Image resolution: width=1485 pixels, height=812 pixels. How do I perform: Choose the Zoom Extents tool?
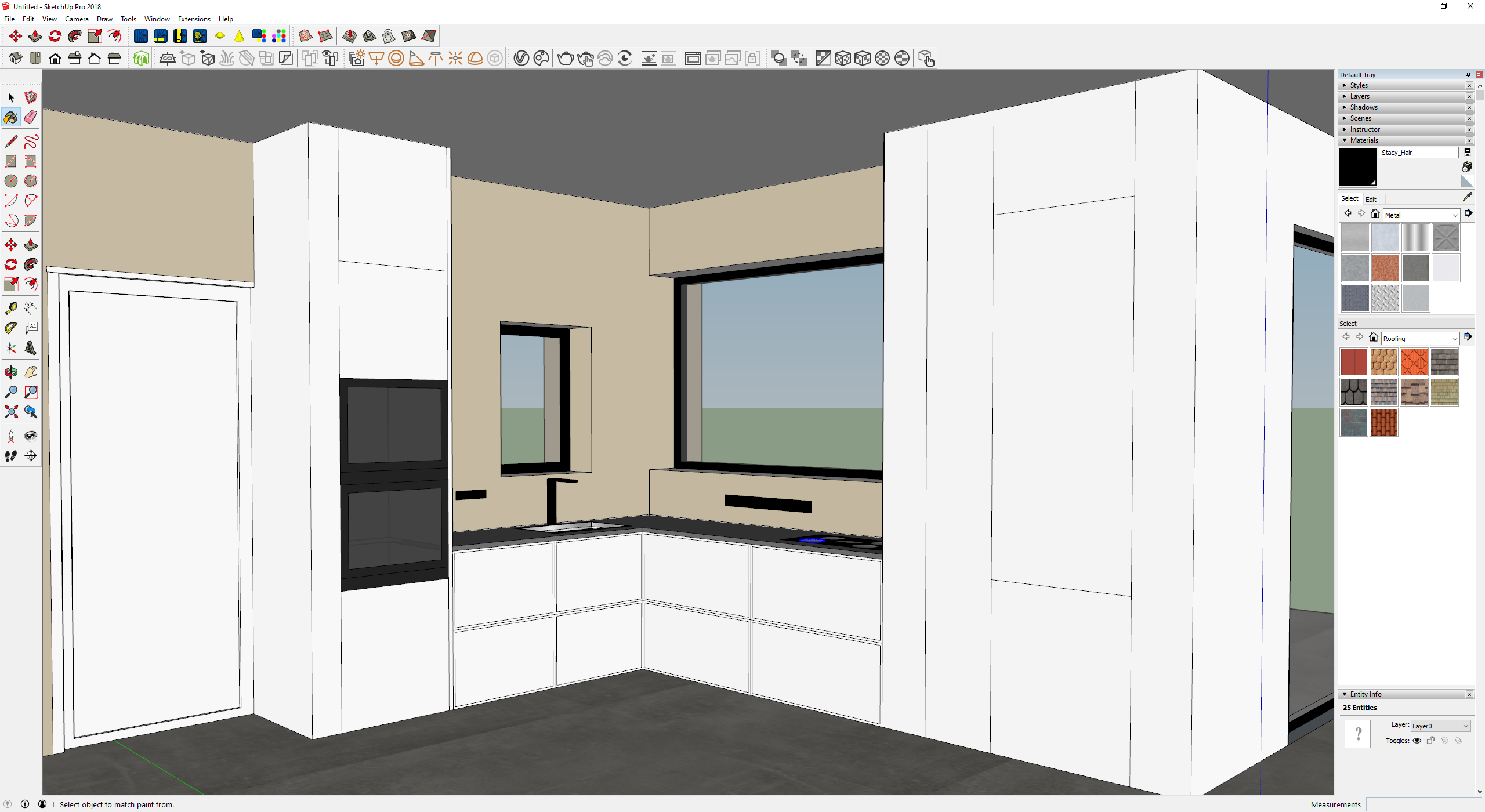pos(11,412)
